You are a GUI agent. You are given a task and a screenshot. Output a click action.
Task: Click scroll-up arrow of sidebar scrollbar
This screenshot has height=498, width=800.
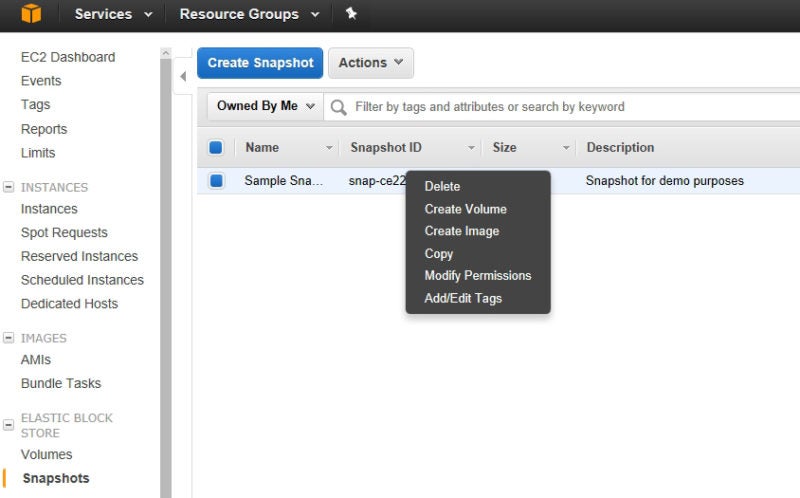165,53
